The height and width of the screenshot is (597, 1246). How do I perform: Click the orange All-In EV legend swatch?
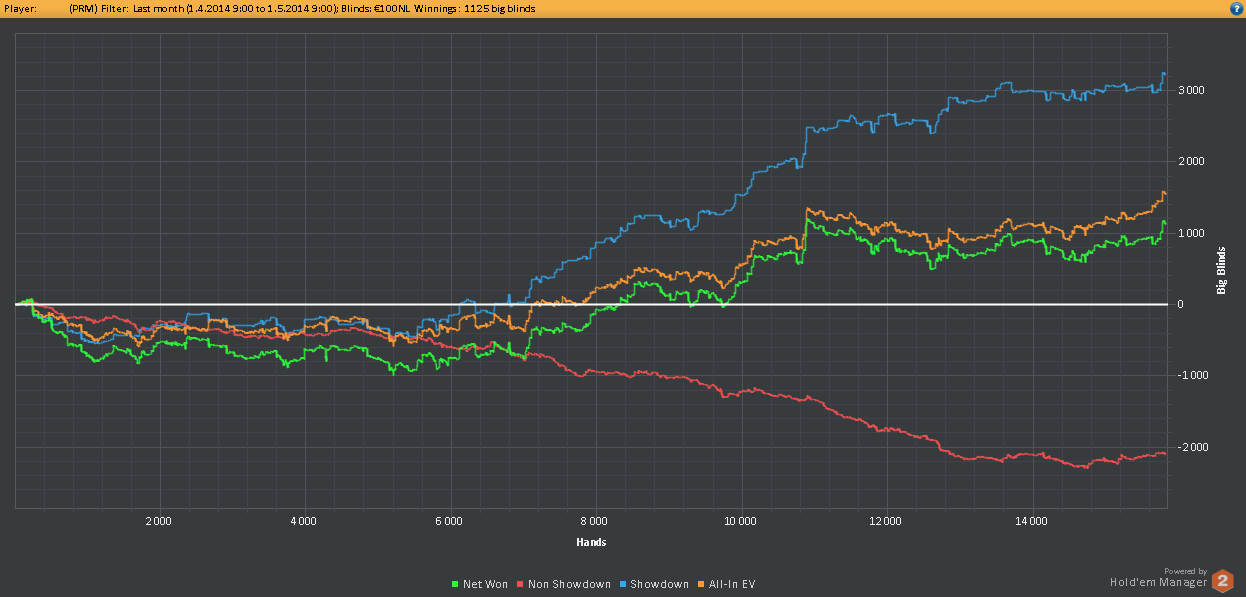pyautogui.click(x=699, y=584)
